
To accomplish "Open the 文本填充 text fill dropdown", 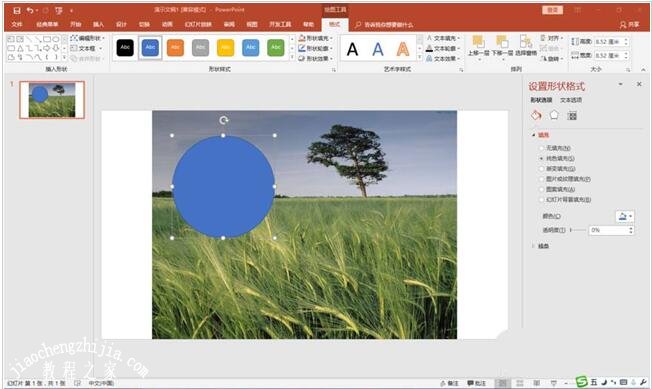I will click(443, 38).
